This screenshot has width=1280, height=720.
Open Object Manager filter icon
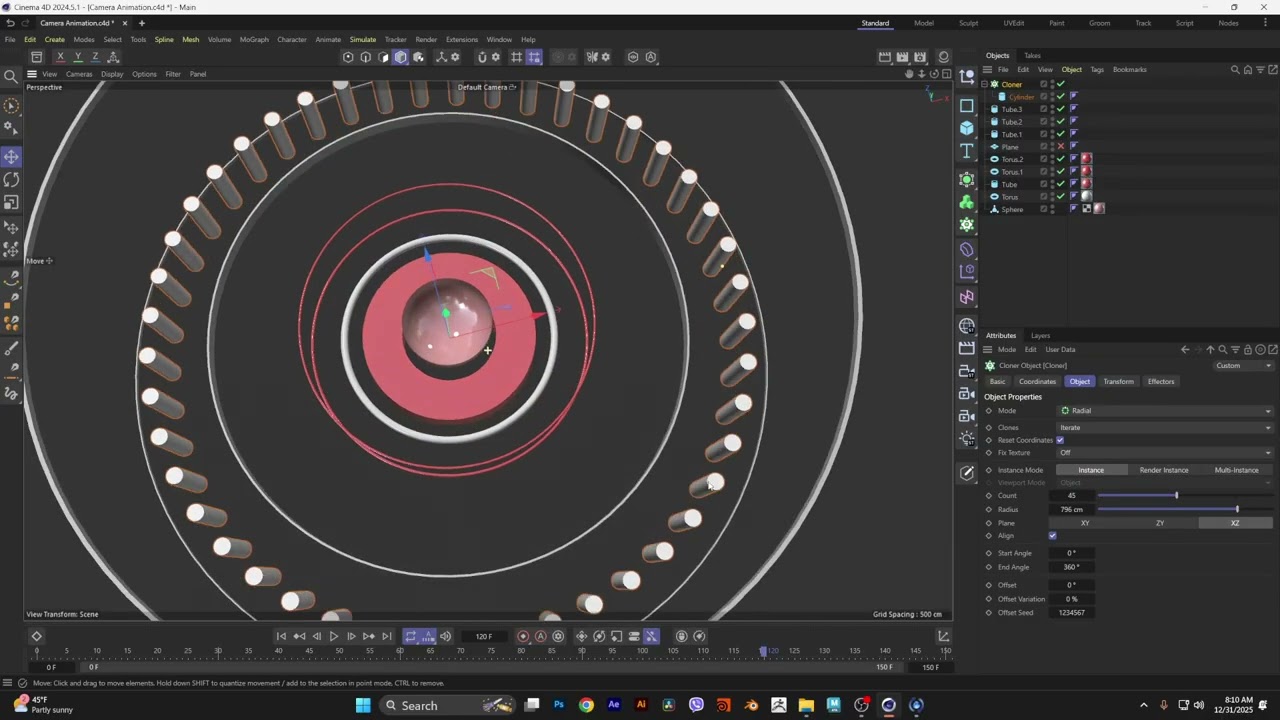pos(1259,70)
